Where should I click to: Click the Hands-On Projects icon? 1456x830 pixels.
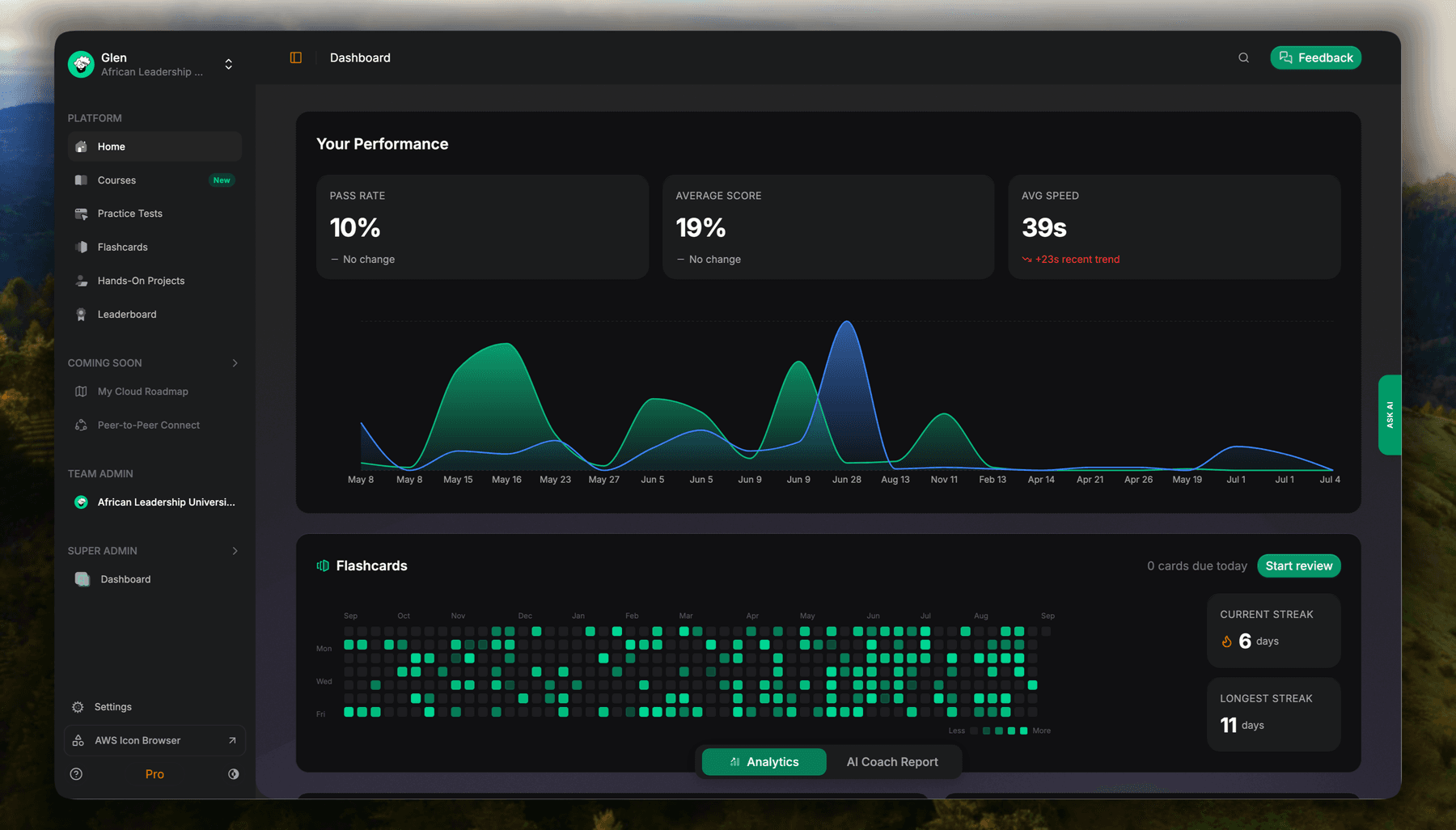click(81, 281)
